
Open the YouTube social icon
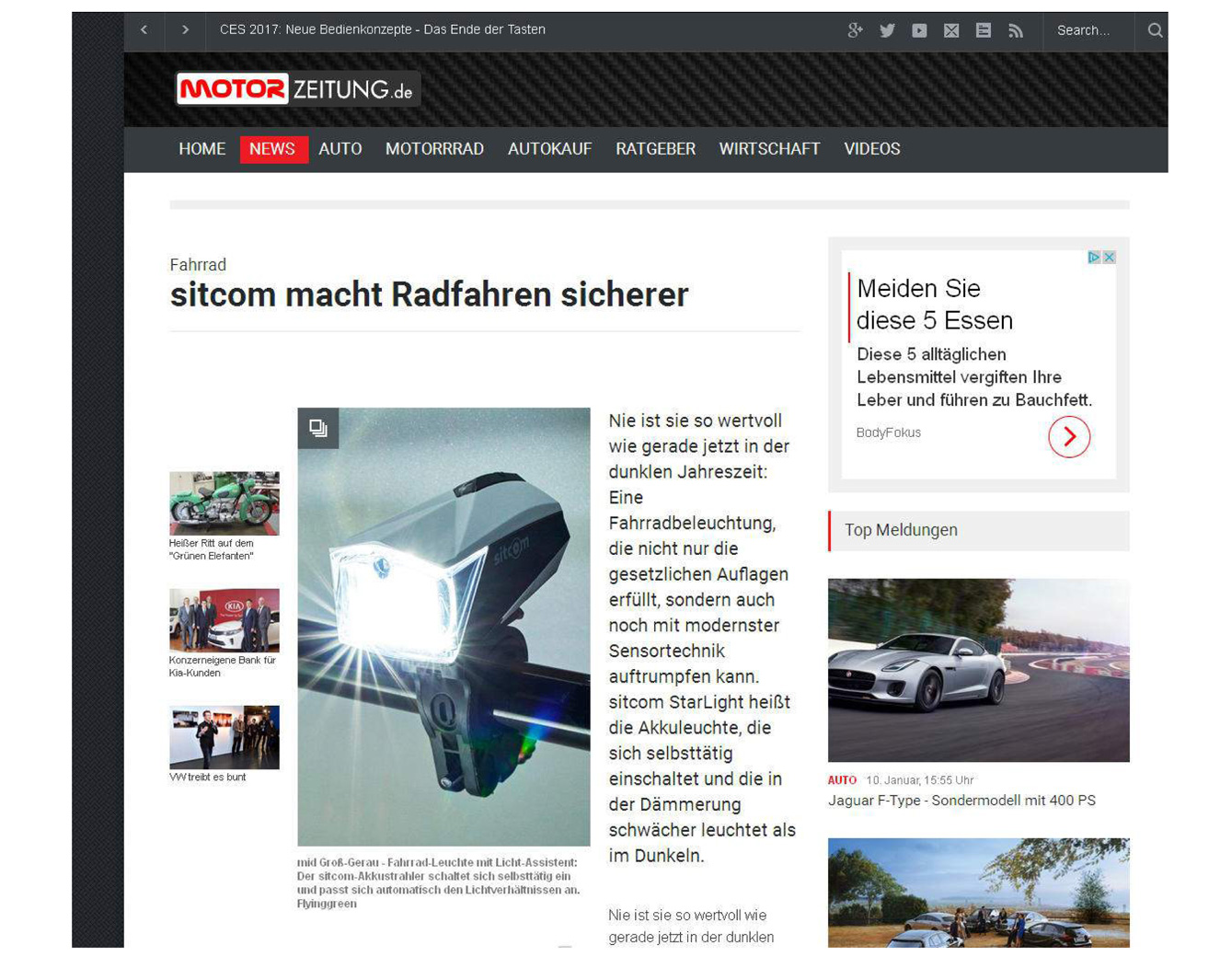pyautogui.click(x=919, y=30)
